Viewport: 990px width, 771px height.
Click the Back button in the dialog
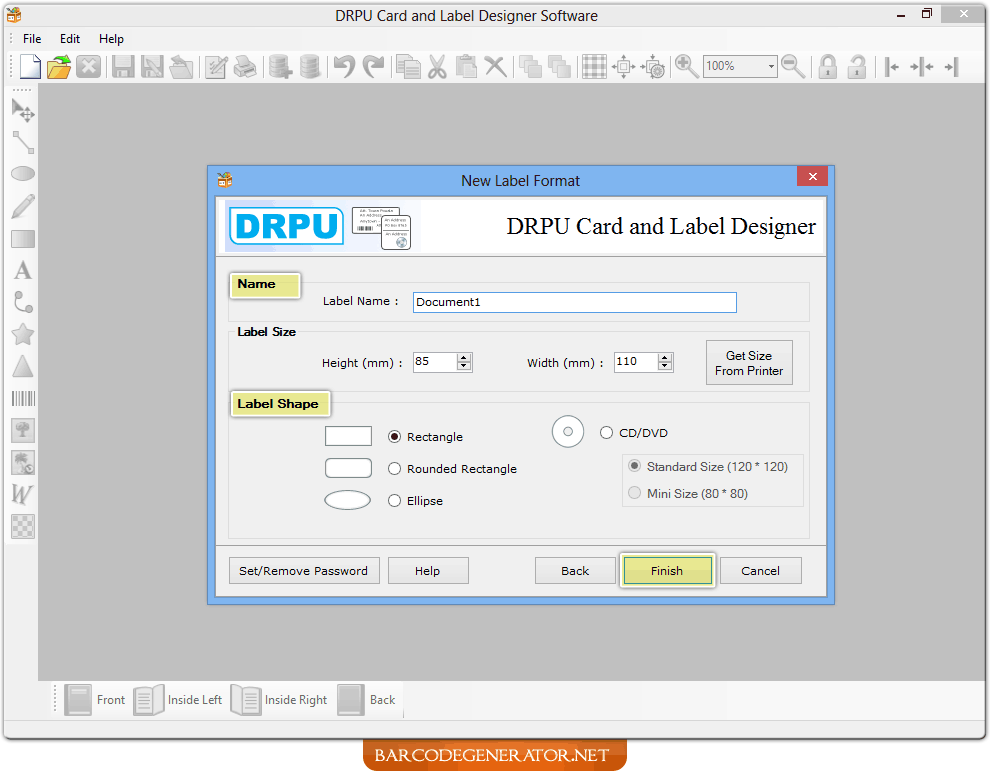575,571
